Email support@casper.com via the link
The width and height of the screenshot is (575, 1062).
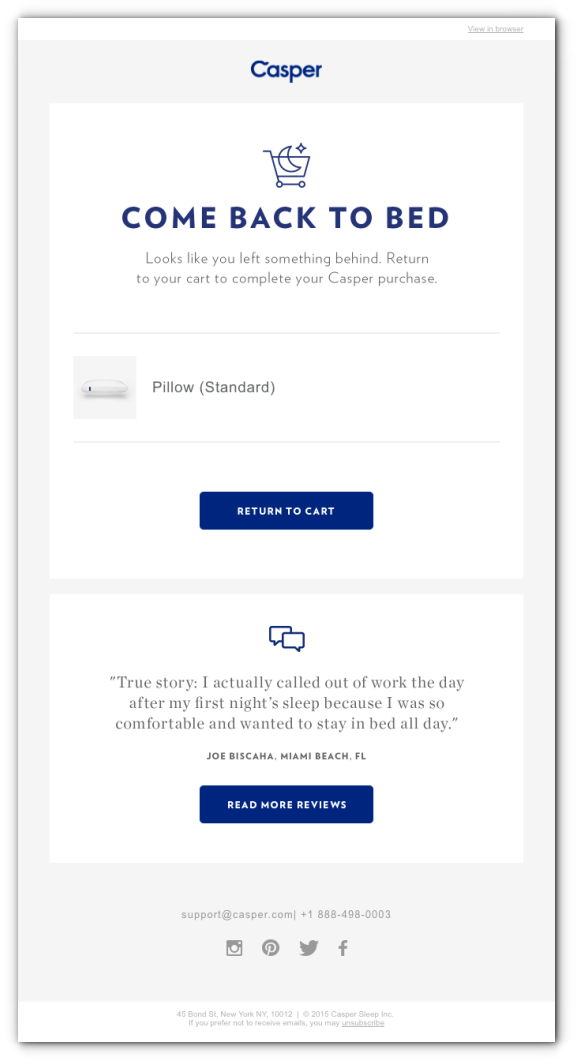tap(237, 914)
